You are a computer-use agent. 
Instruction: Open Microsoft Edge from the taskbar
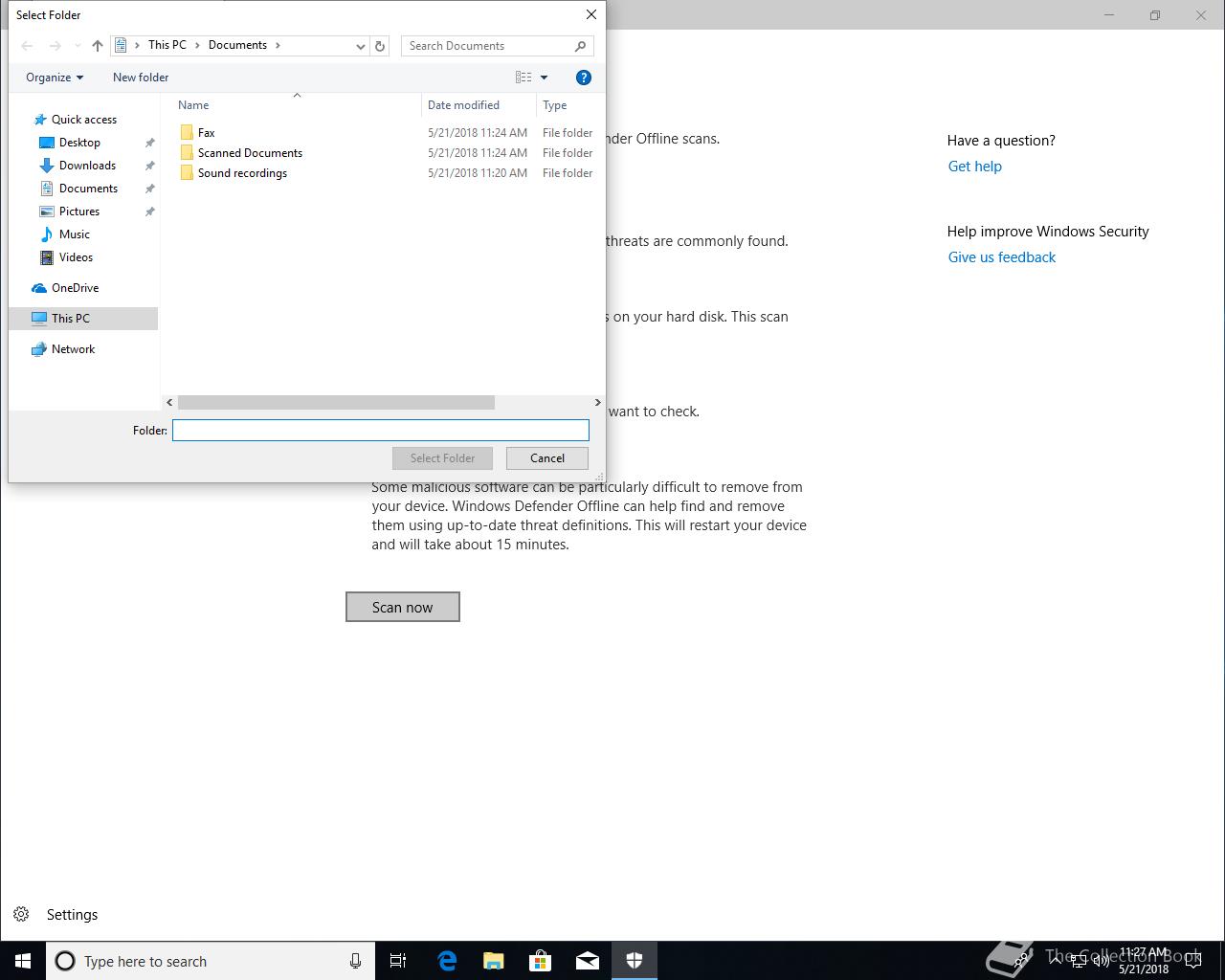click(x=447, y=961)
